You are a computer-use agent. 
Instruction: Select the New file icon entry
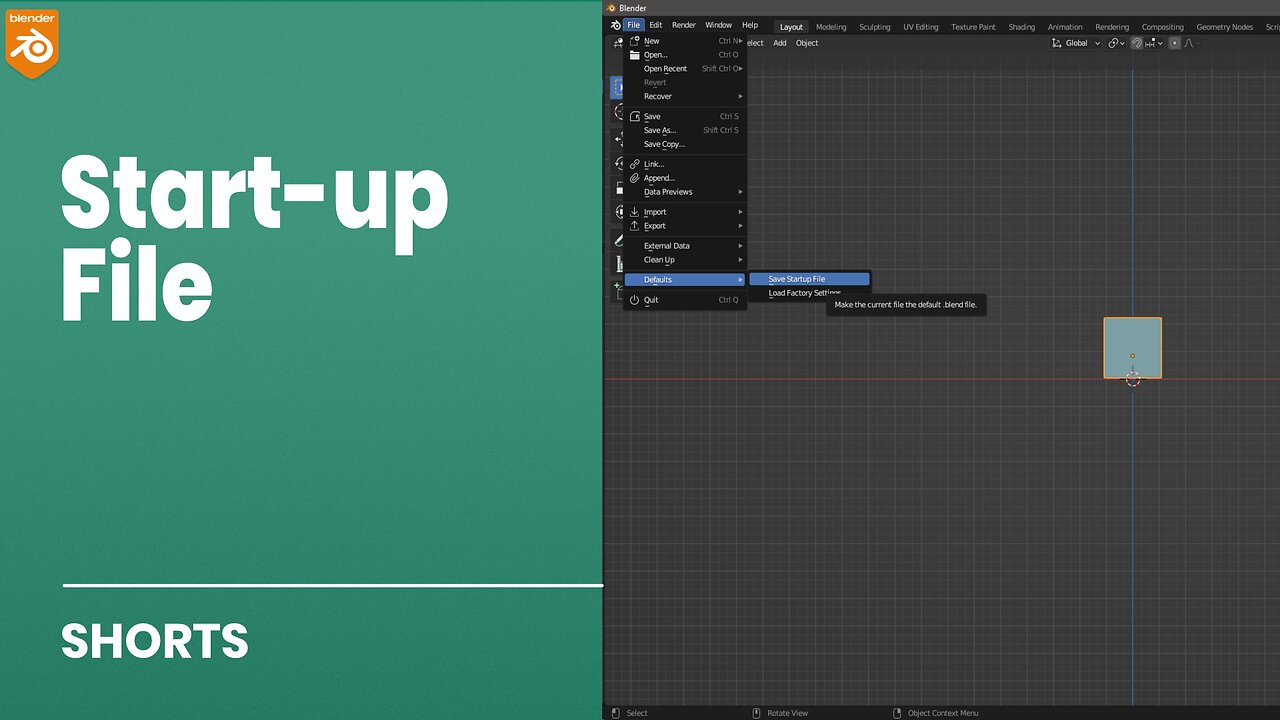pos(634,41)
